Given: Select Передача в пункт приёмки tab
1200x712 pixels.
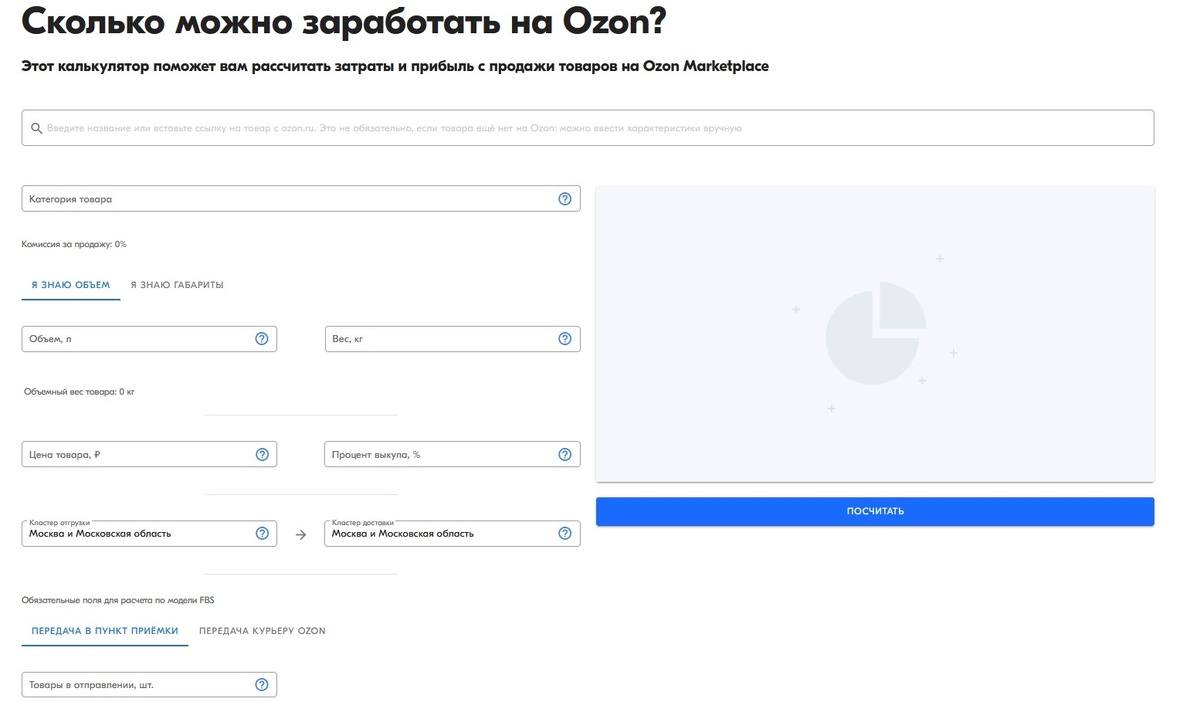Looking at the screenshot, I should 105,631.
